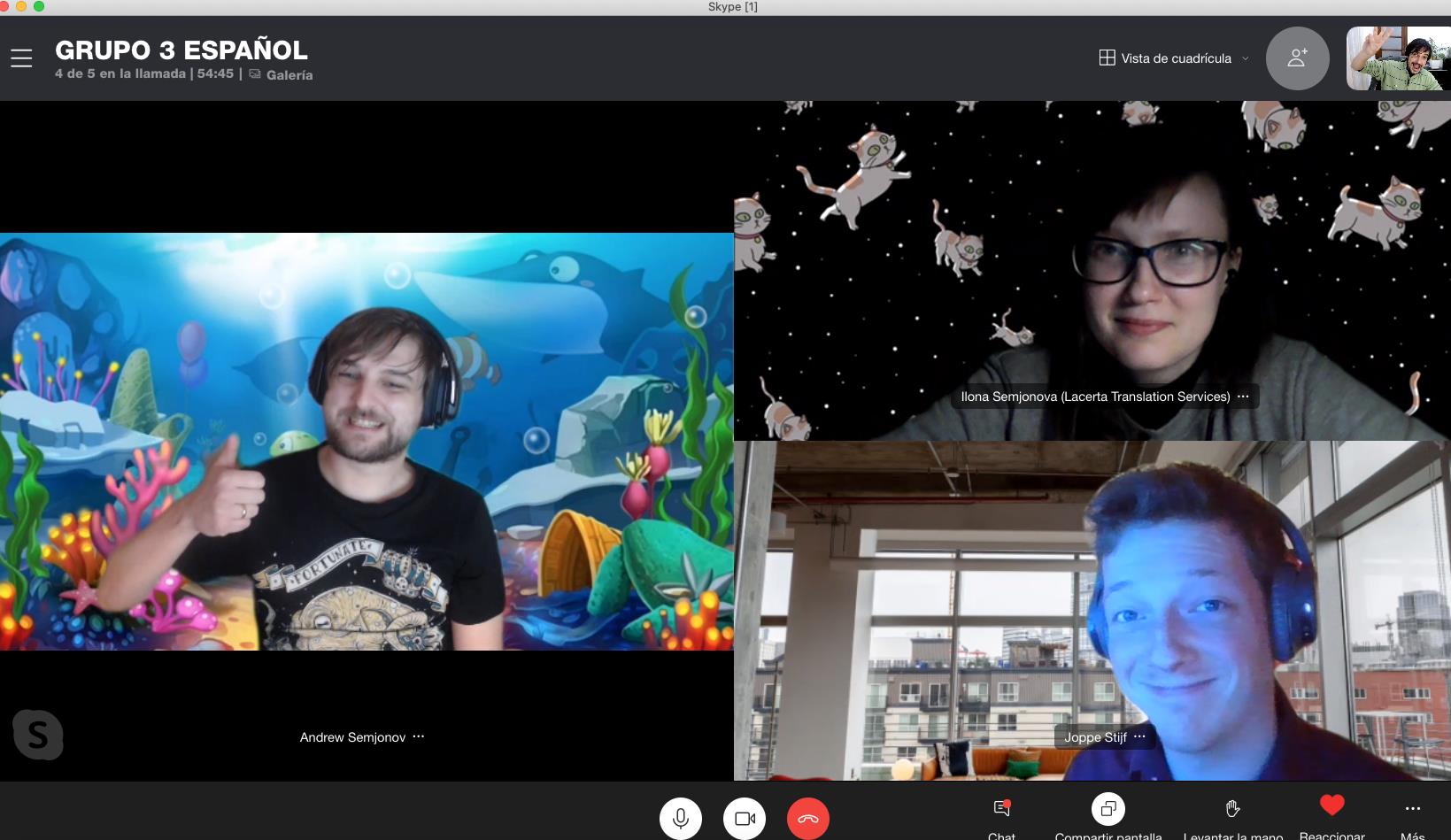
Task: End the call with red button
Action: [x=807, y=818]
